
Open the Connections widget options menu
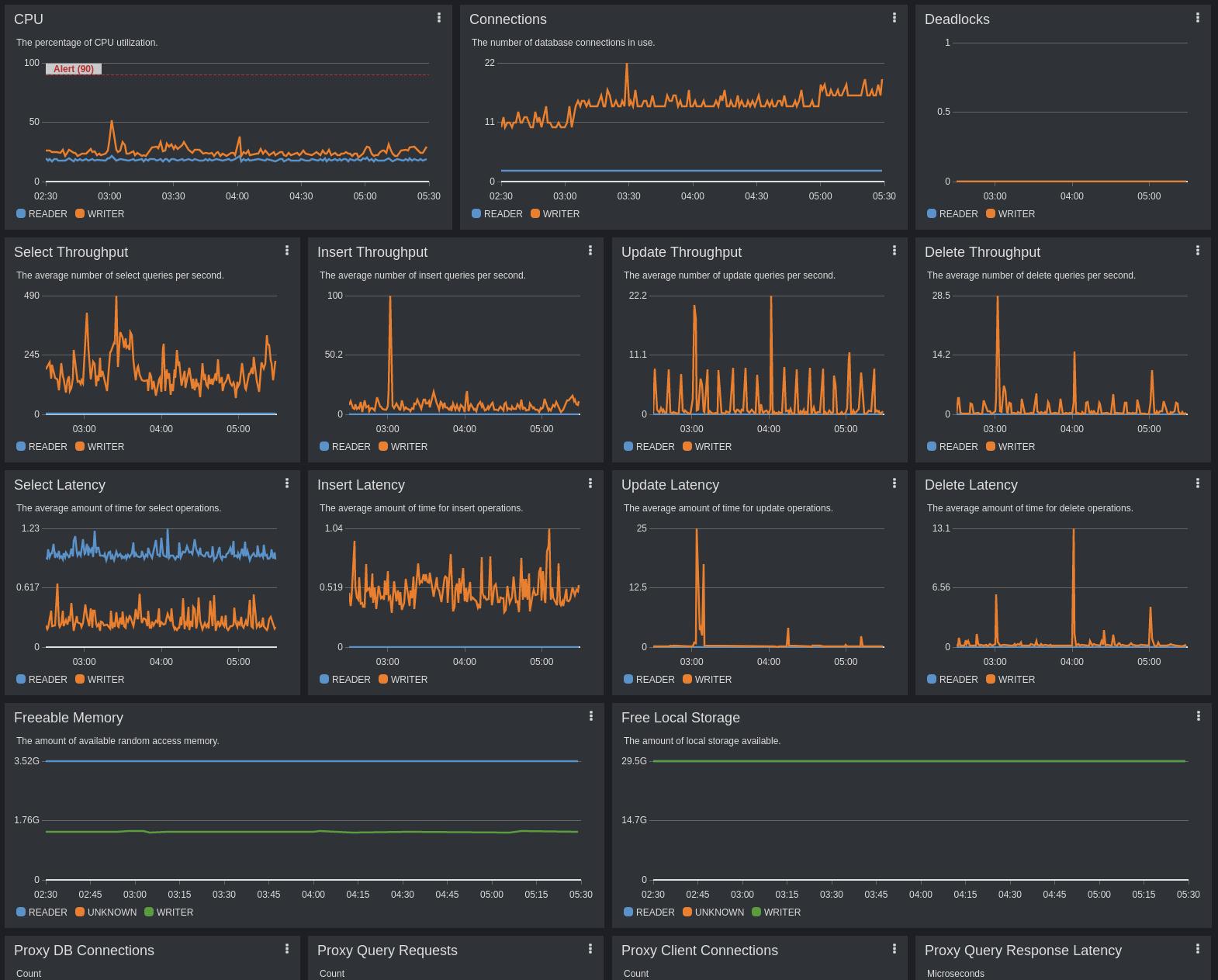click(894, 17)
